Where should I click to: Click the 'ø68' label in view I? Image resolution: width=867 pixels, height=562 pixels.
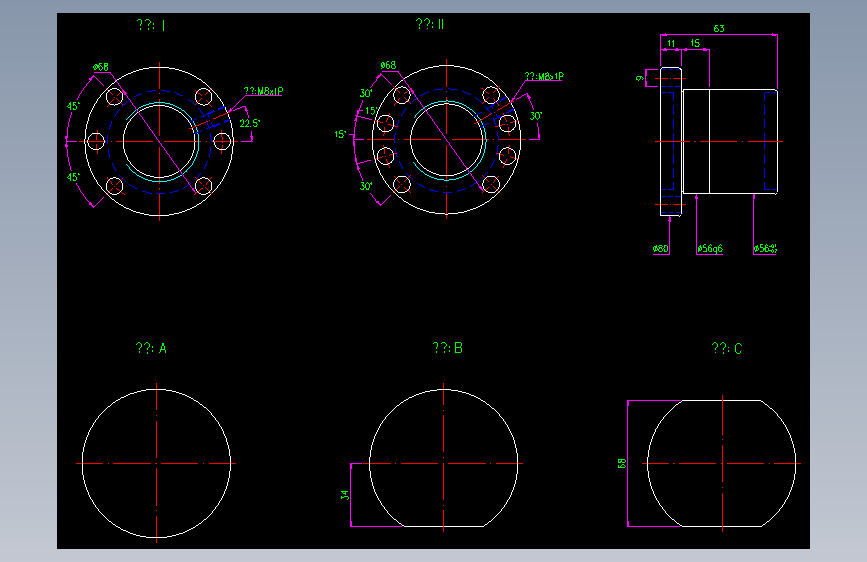101,67
